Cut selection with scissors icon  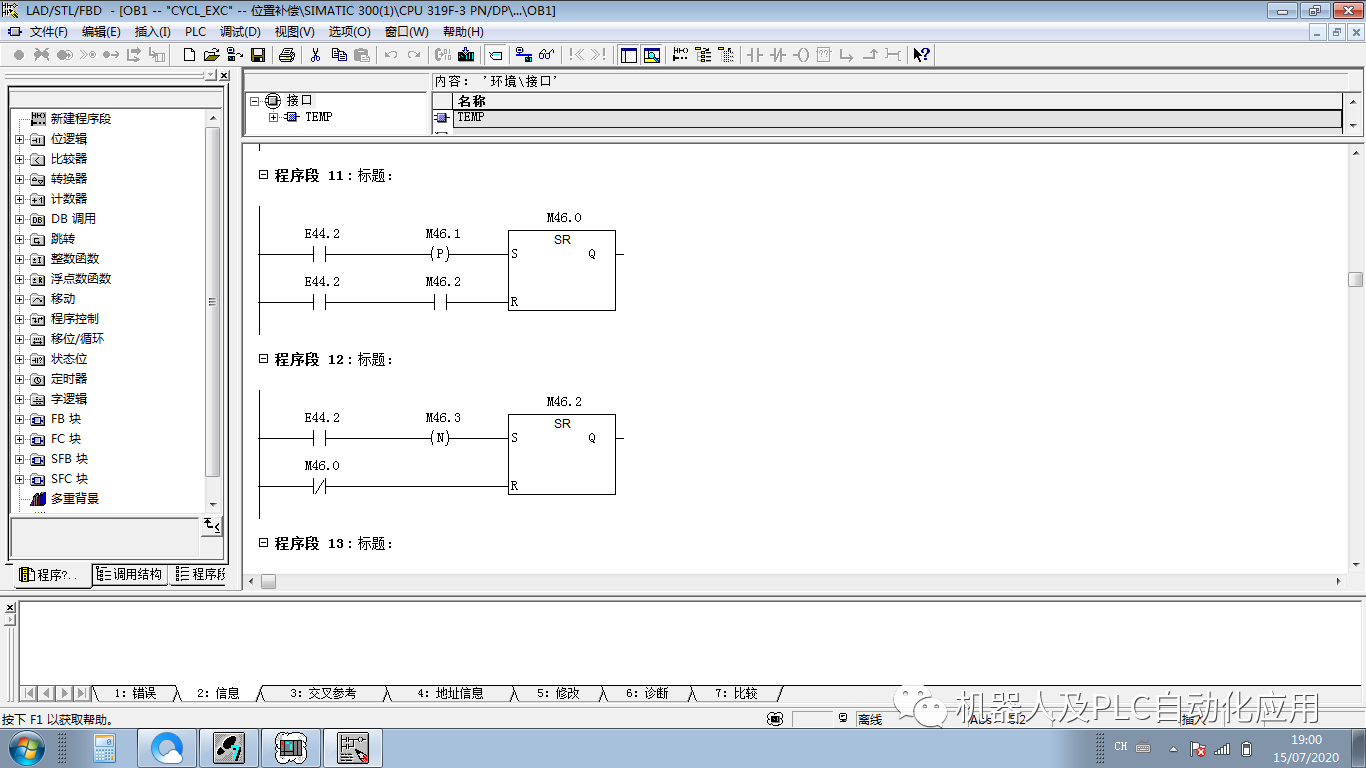tap(315, 55)
